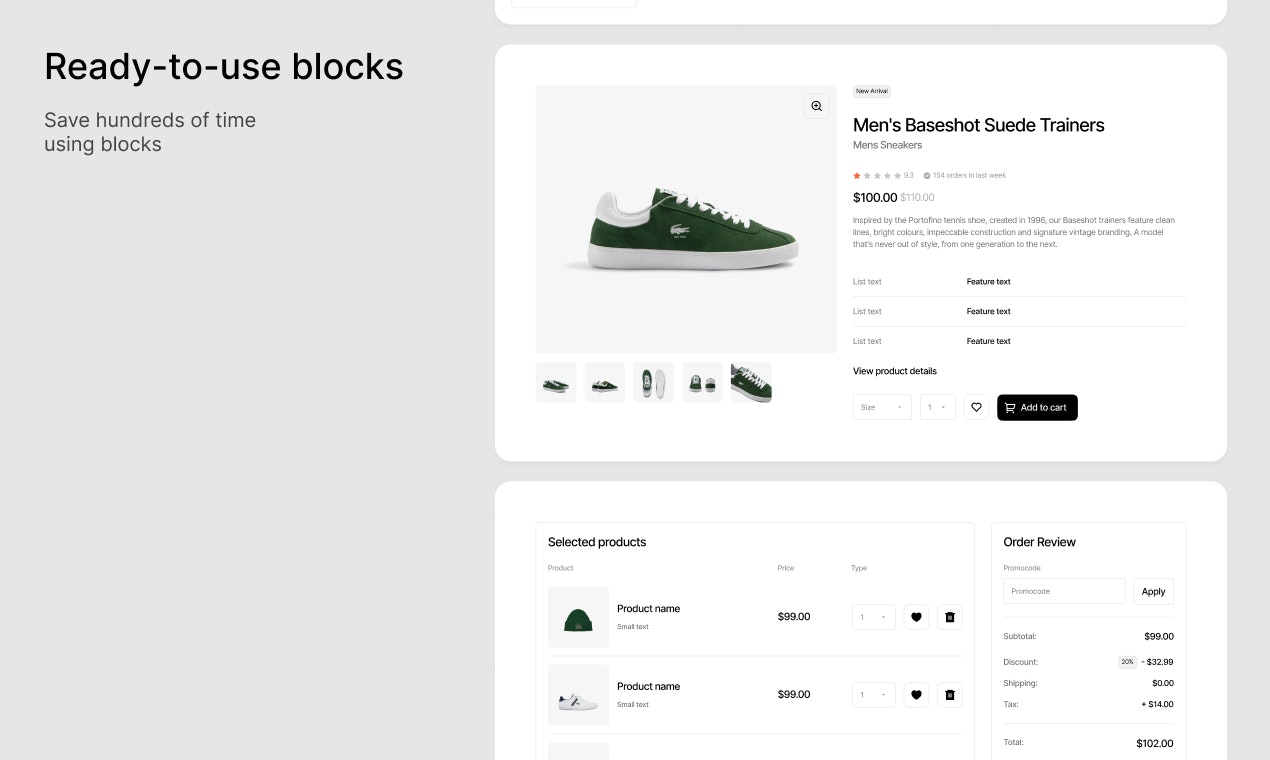Click Men's Baseshot Suede Trainers title
This screenshot has width=1270, height=760.
tap(979, 125)
